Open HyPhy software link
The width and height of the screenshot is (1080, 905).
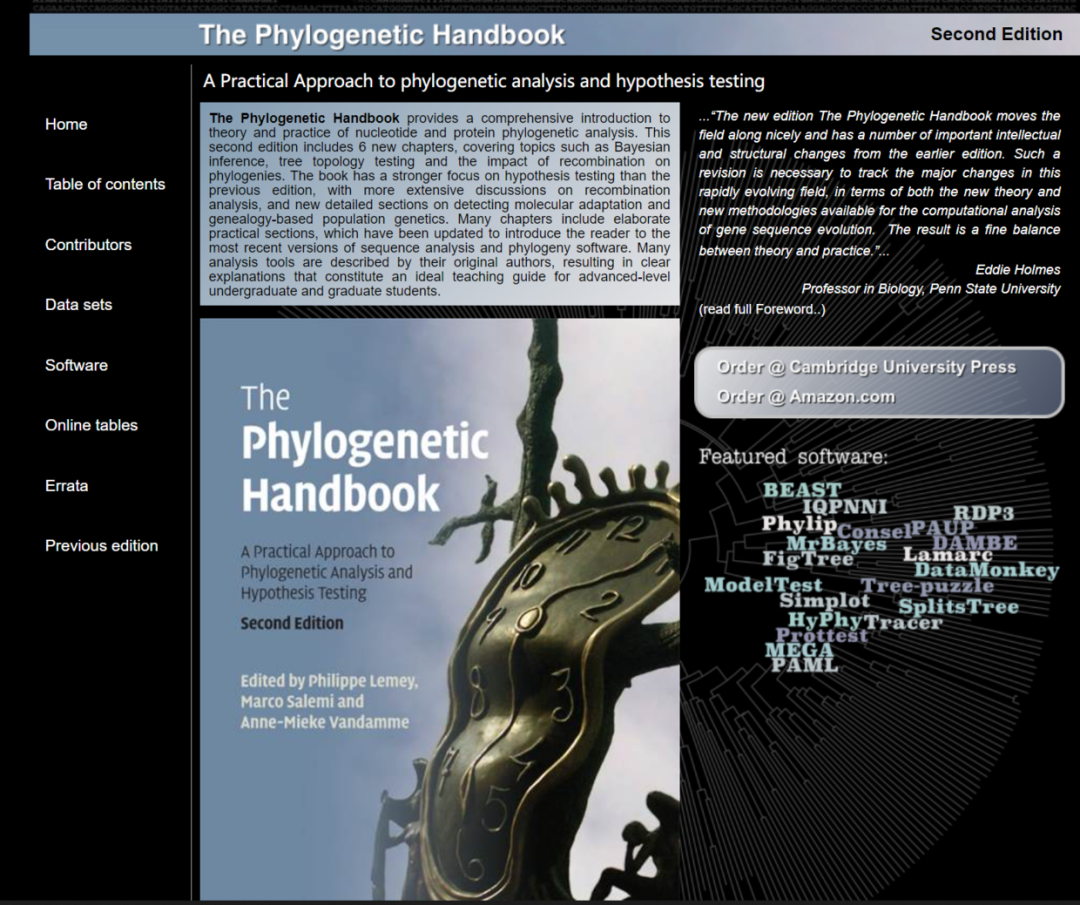pyautogui.click(x=824, y=621)
